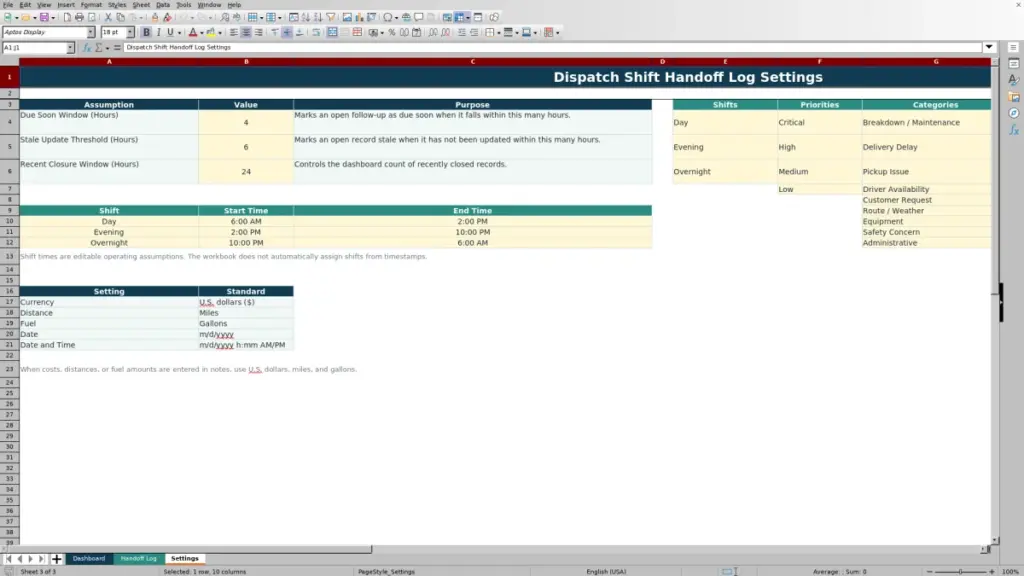Insert a pivot table
1024x576 pixels.
click(x=372, y=18)
